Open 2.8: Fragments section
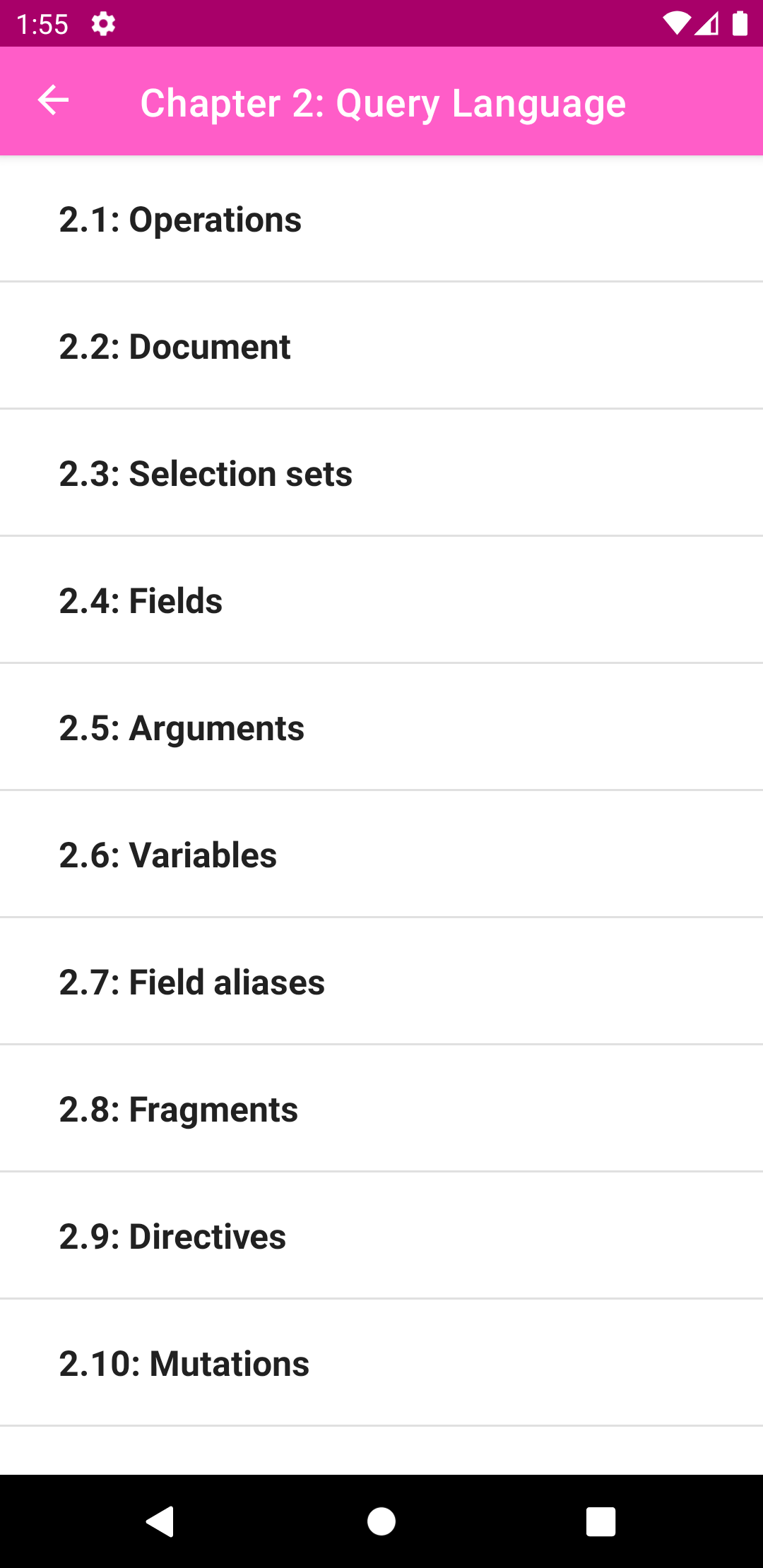This screenshot has width=763, height=1568. [x=381, y=1109]
